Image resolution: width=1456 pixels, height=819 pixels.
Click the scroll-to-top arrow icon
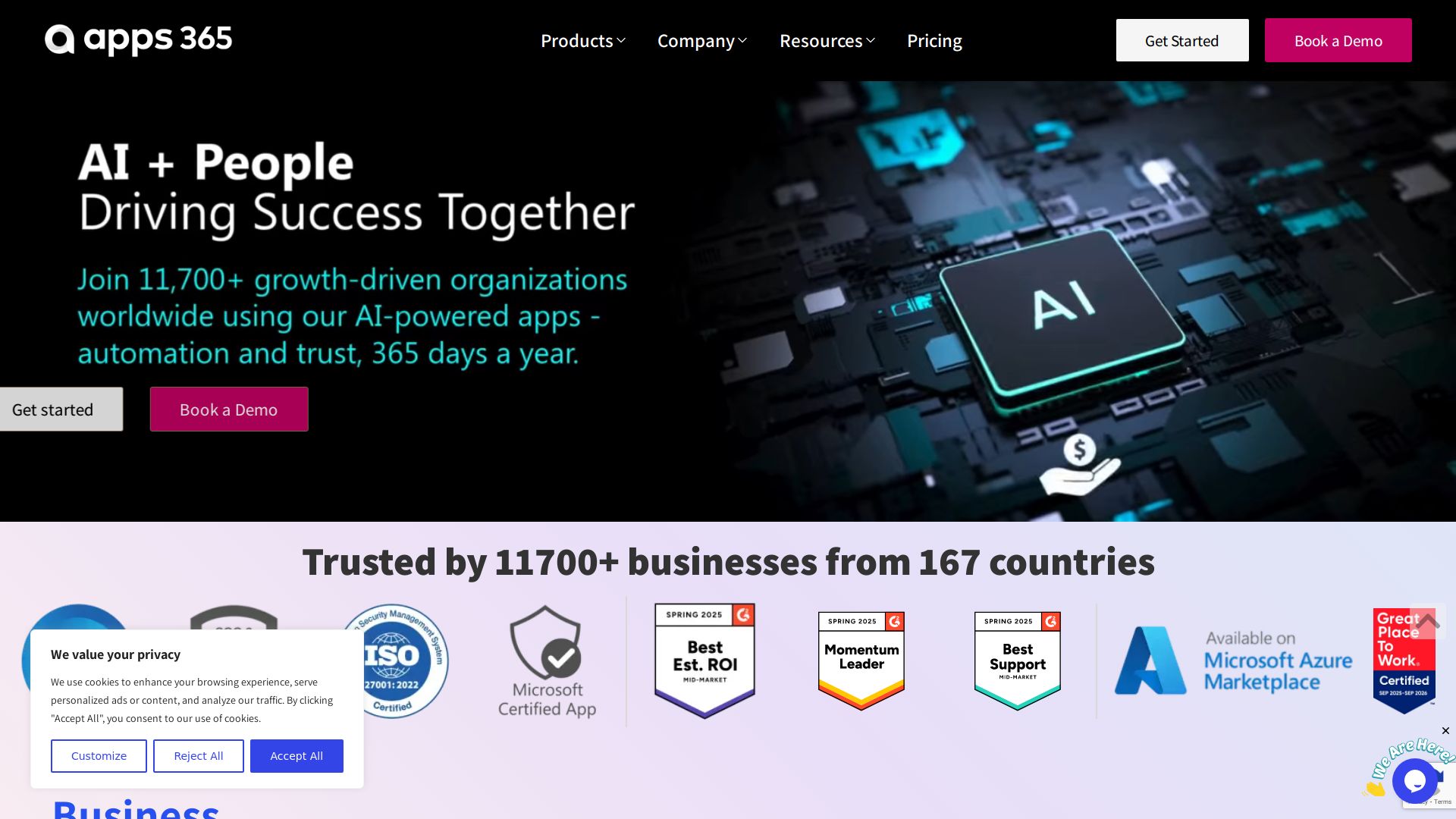(1428, 622)
